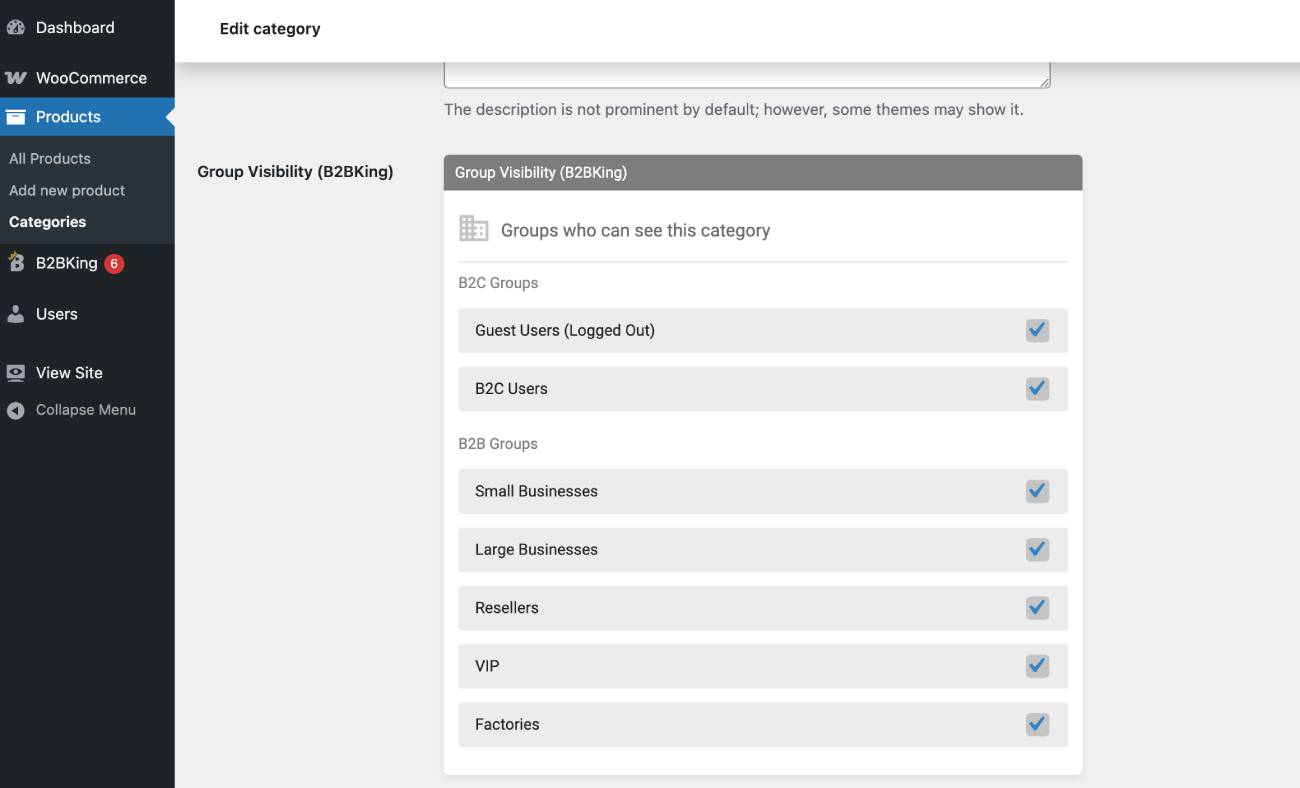The height and width of the screenshot is (788, 1300).
Task: Click the description textarea resize handle
Action: (x=1044, y=82)
